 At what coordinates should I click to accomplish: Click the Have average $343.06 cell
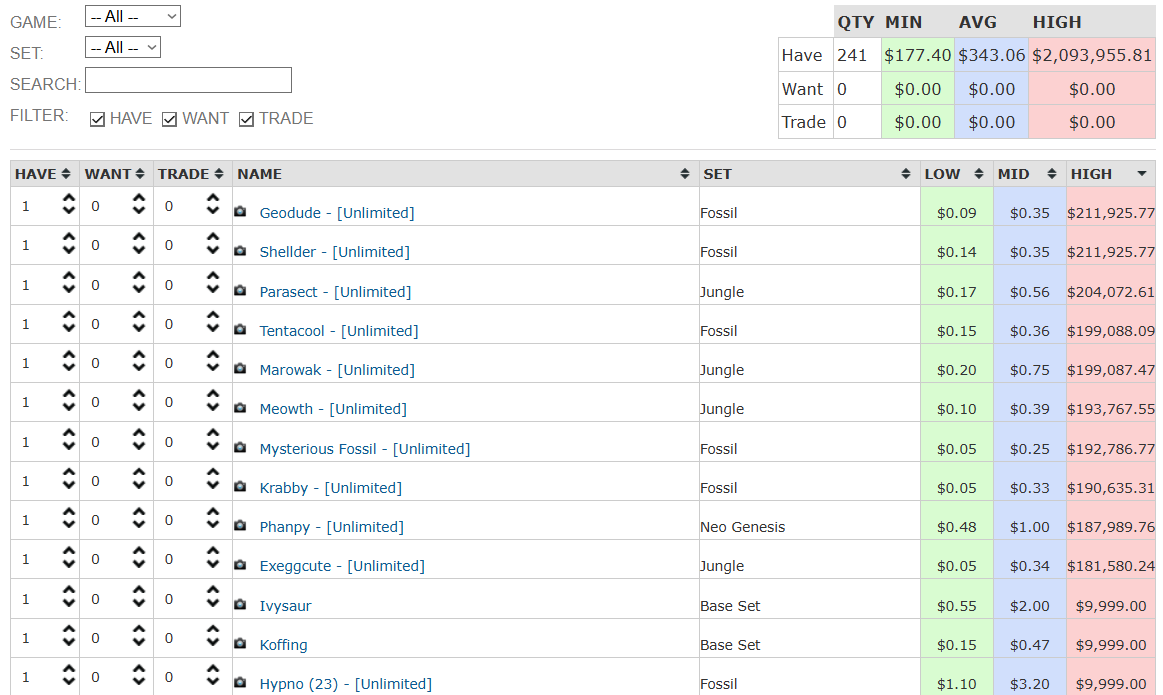(x=992, y=55)
